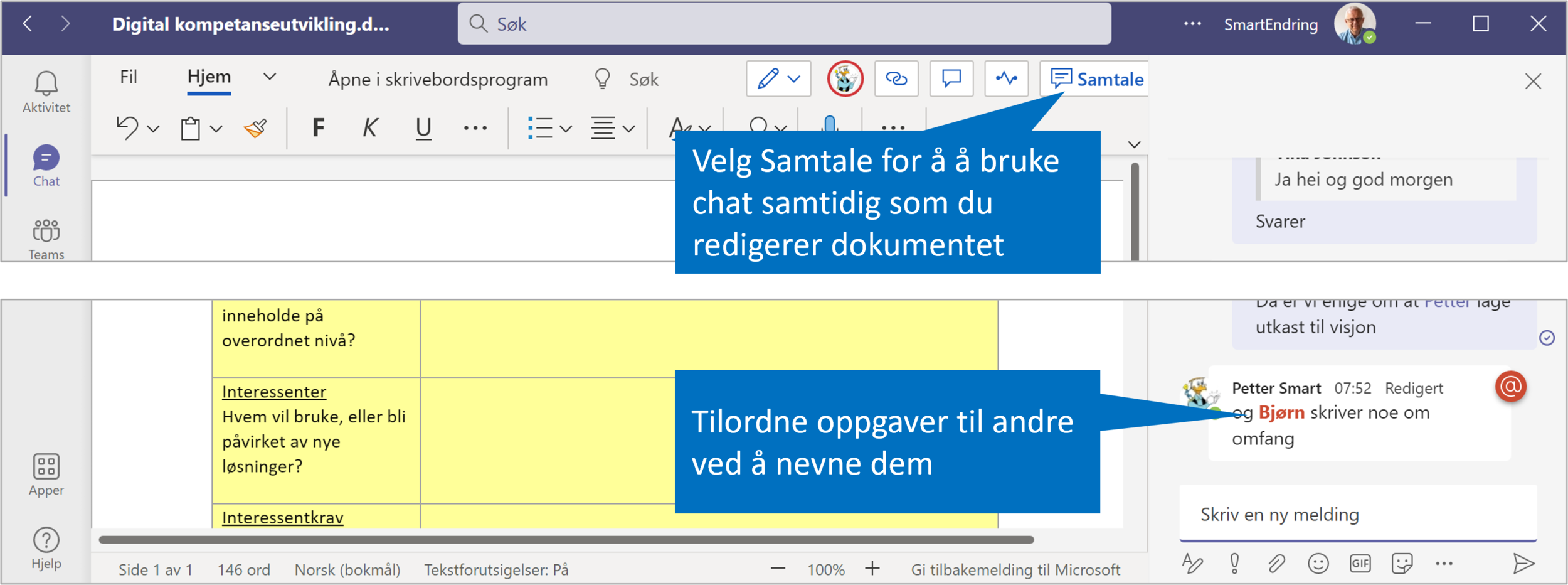Click the undo icon

tap(127, 128)
